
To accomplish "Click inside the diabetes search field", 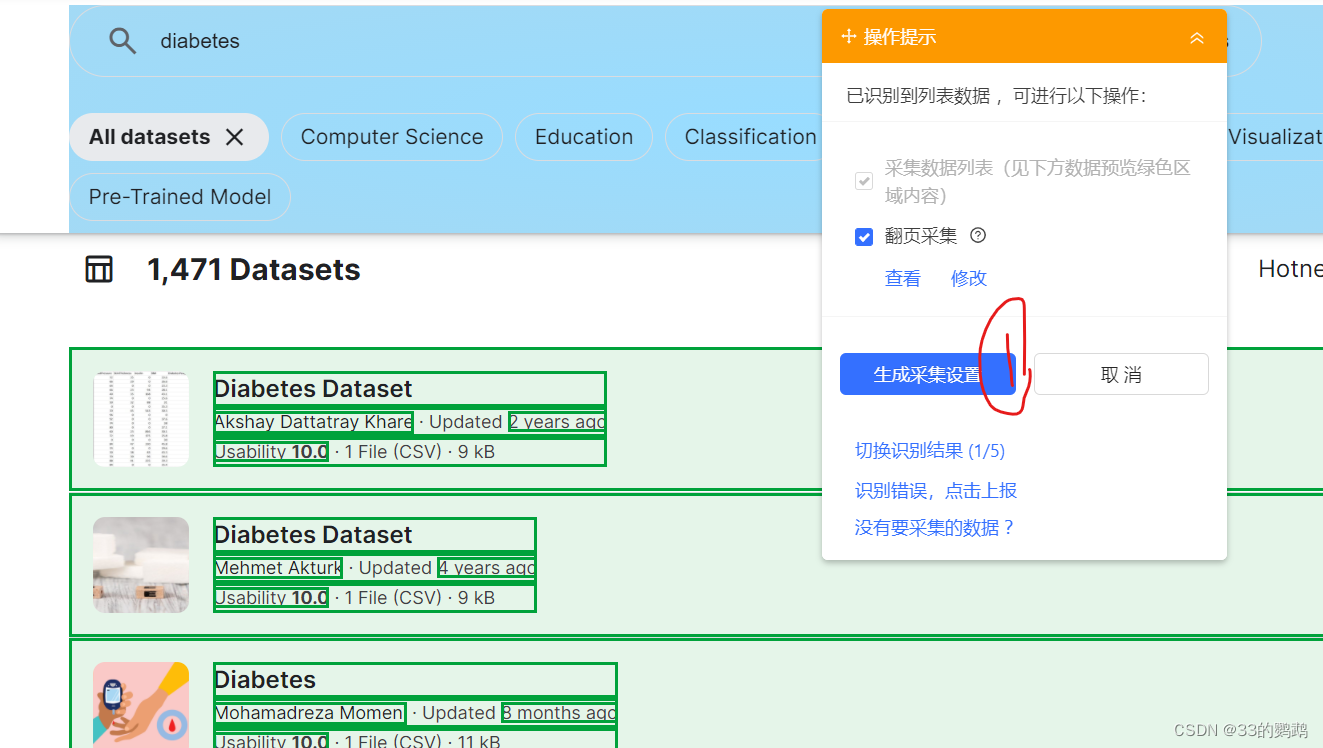I will click(x=250, y=40).
